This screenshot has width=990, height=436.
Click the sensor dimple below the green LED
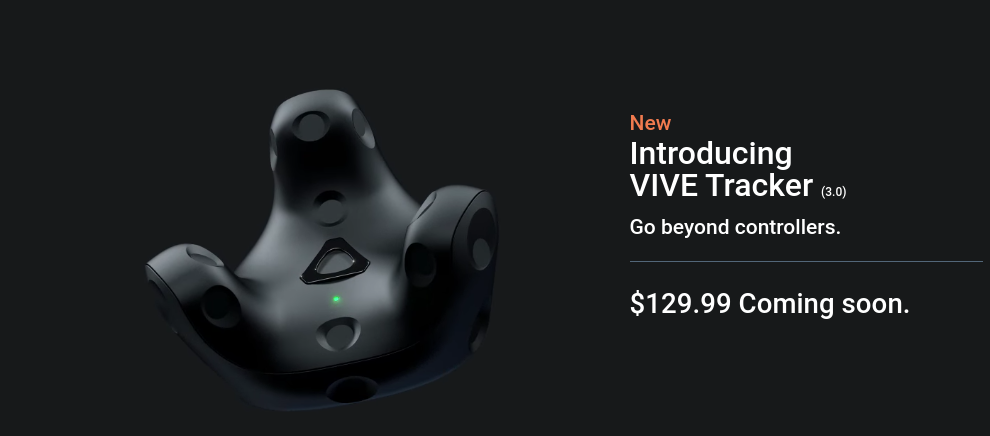tap(338, 334)
